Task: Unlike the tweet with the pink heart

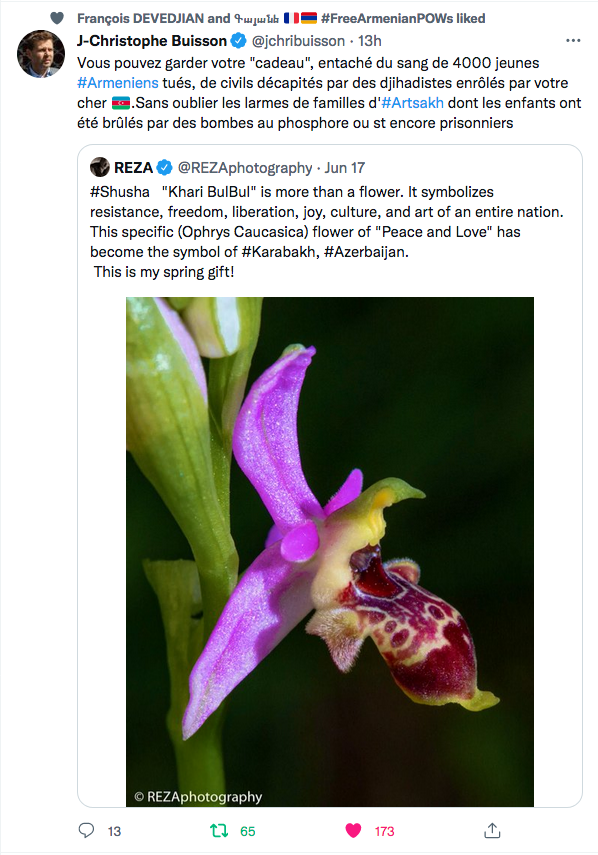Action: click(x=353, y=830)
